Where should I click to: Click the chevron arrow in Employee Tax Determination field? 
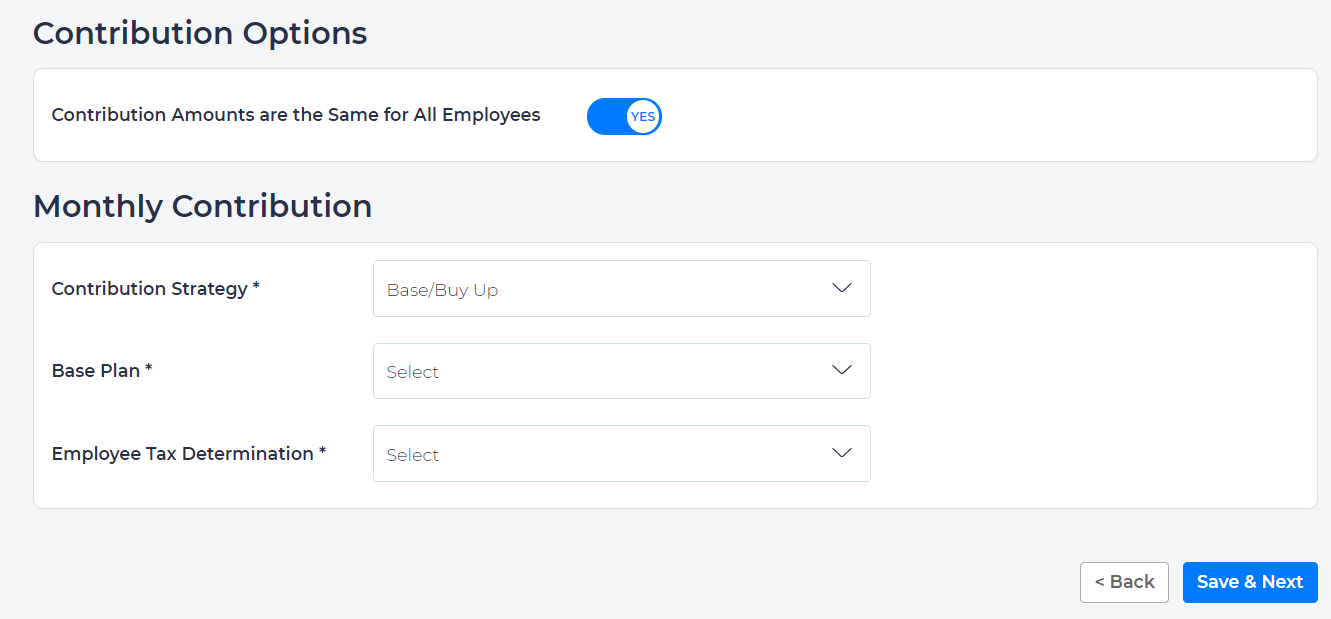(842, 453)
